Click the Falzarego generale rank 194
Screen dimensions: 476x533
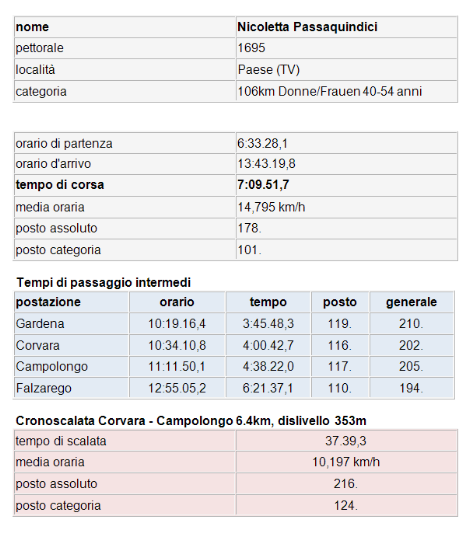click(411, 388)
